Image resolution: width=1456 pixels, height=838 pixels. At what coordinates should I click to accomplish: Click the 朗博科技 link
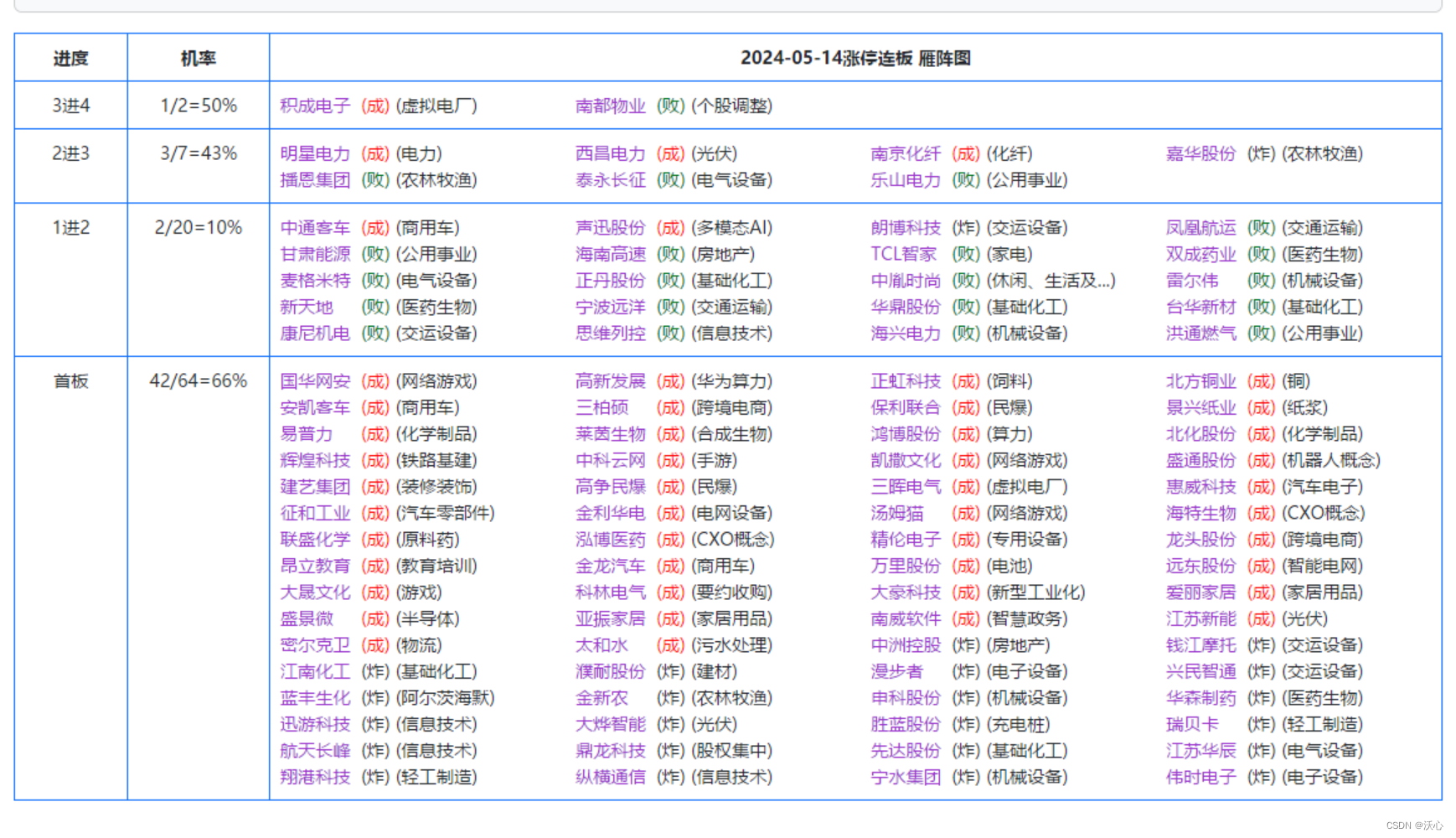click(906, 228)
